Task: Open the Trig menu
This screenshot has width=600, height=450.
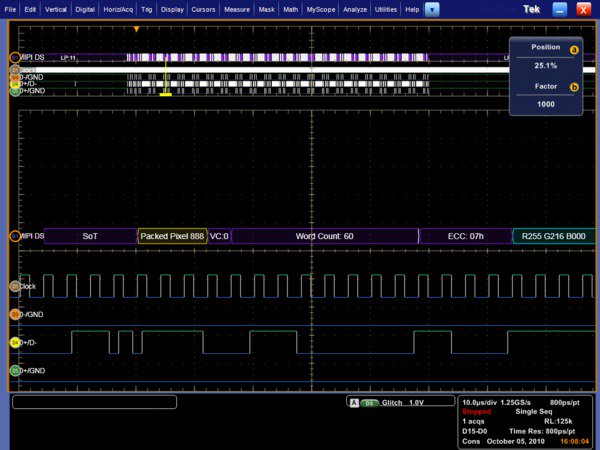Action: pos(147,9)
